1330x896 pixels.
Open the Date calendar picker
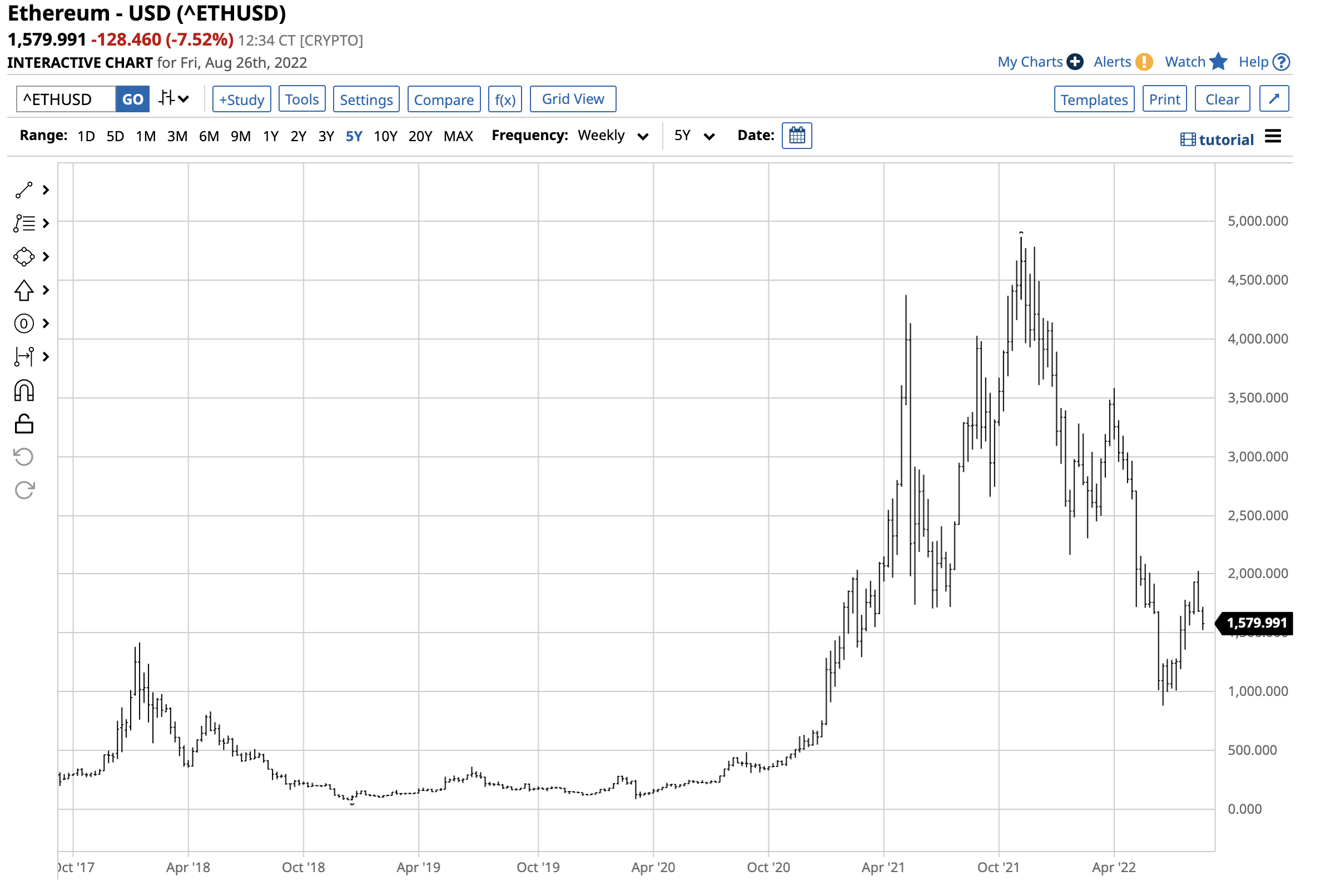(x=797, y=136)
